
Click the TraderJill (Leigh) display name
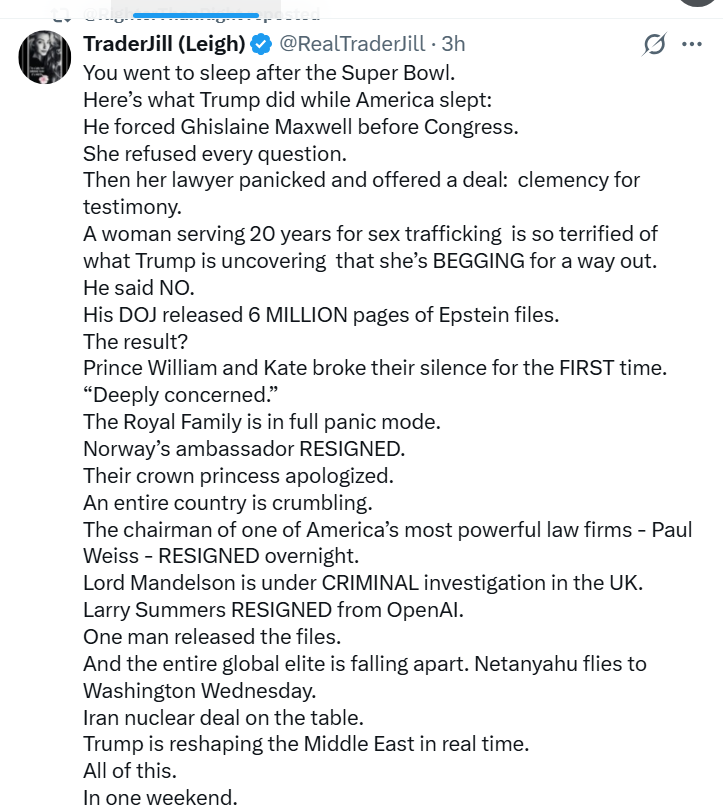164,44
